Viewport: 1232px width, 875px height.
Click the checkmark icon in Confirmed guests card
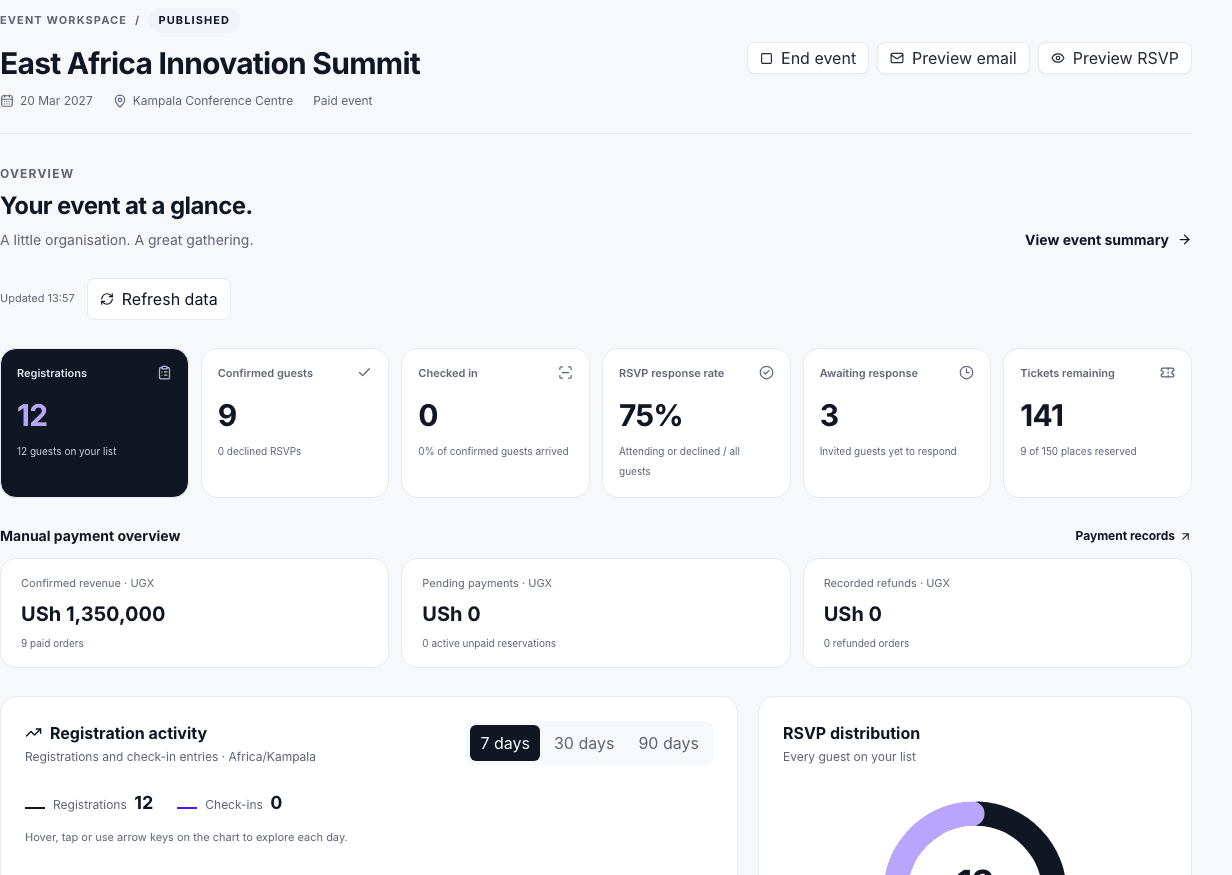[x=365, y=372]
